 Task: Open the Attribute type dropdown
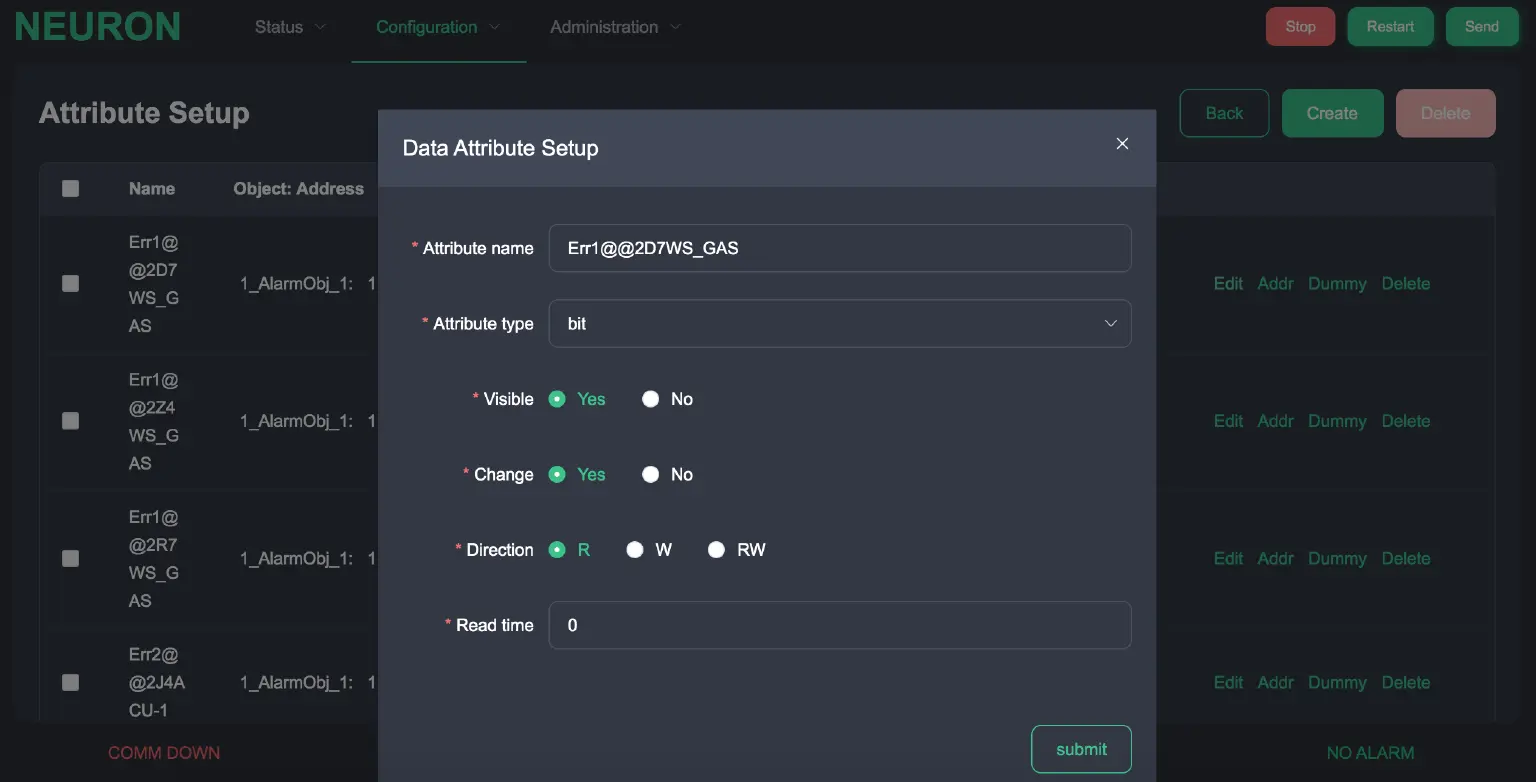(839, 324)
